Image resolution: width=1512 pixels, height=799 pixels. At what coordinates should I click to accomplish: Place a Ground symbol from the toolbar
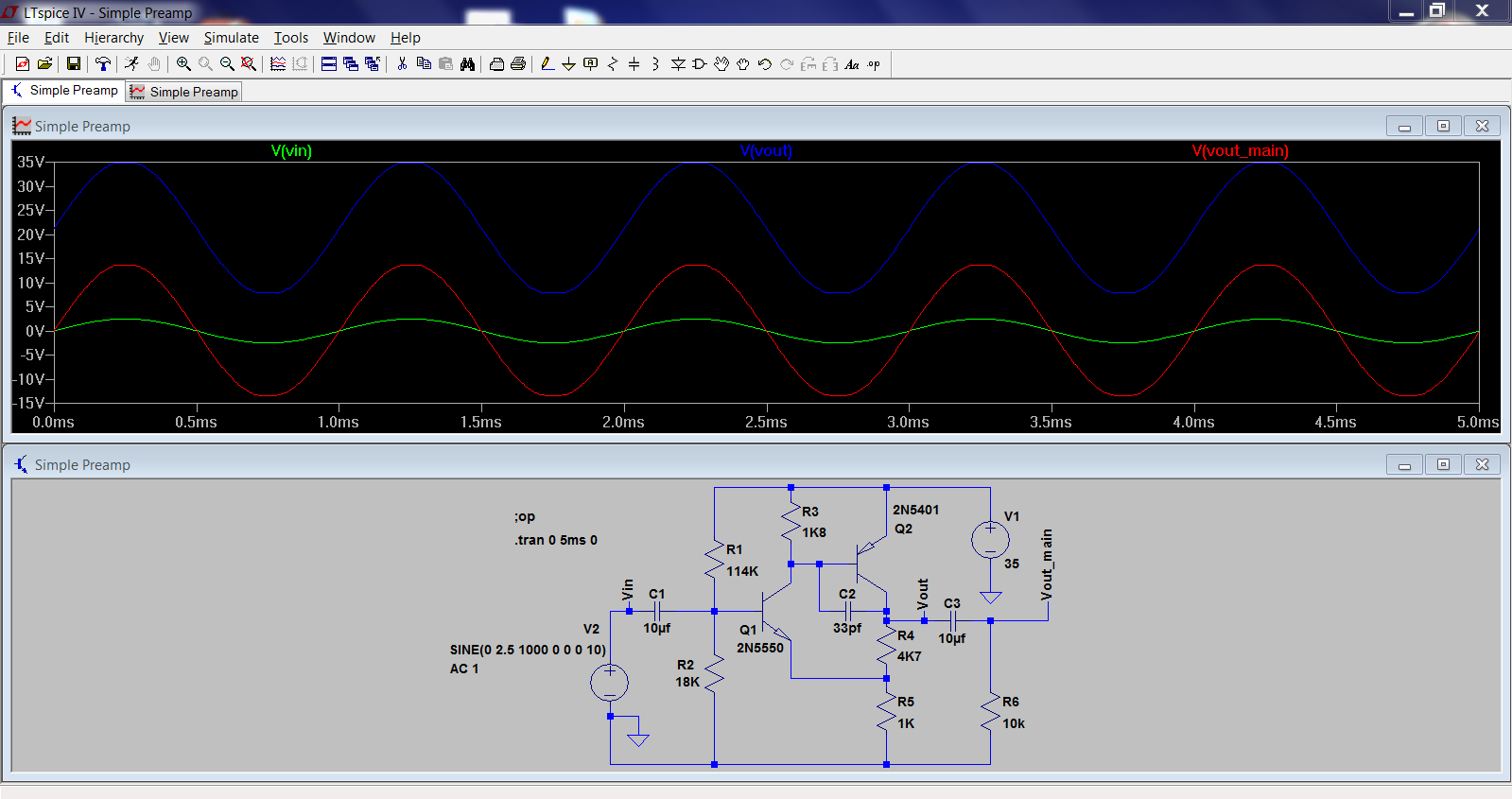[x=568, y=63]
